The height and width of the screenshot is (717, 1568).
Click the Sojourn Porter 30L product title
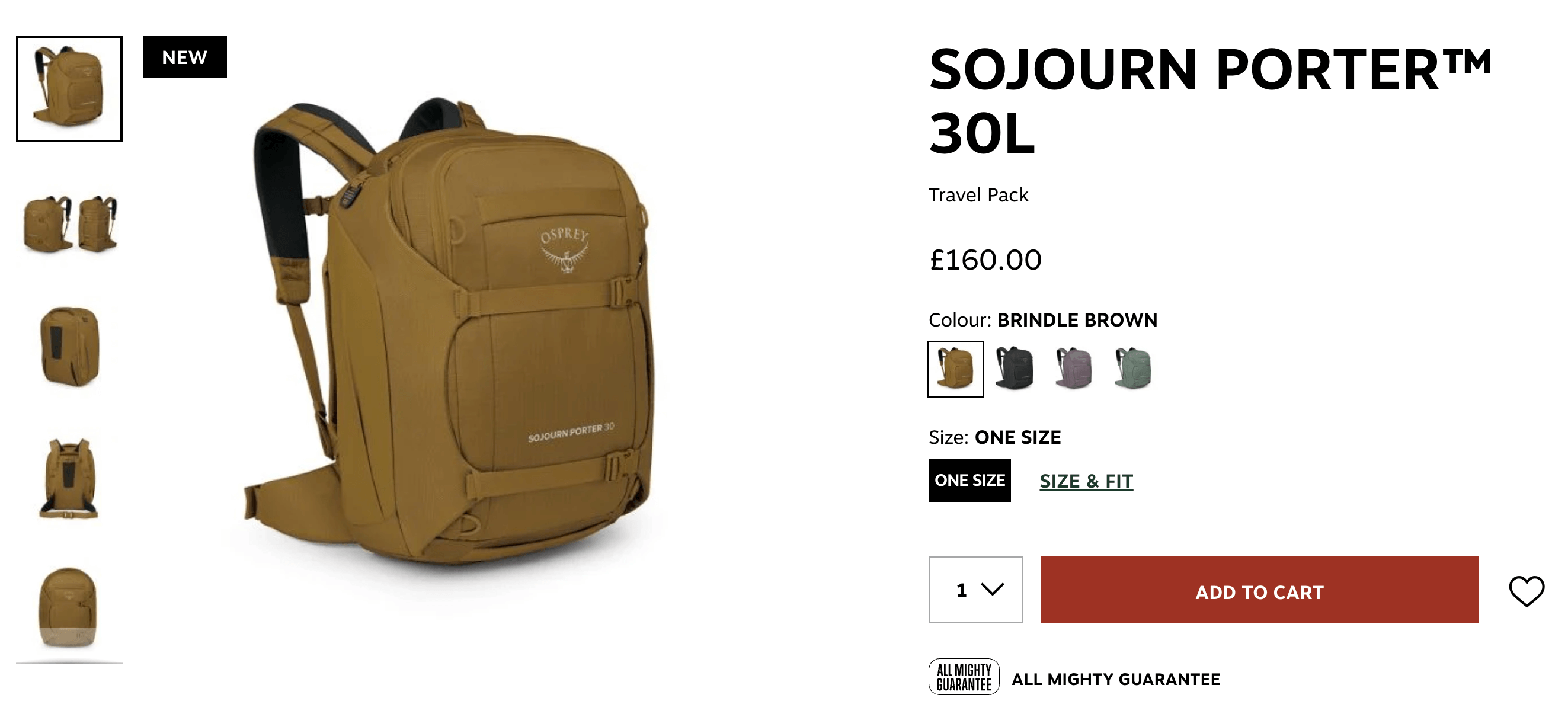[1210, 100]
